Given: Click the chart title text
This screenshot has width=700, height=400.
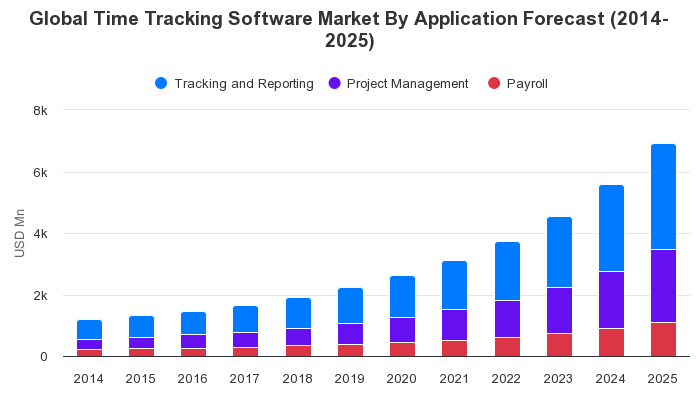Looking at the screenshot, I should click(x=349, y=29).
